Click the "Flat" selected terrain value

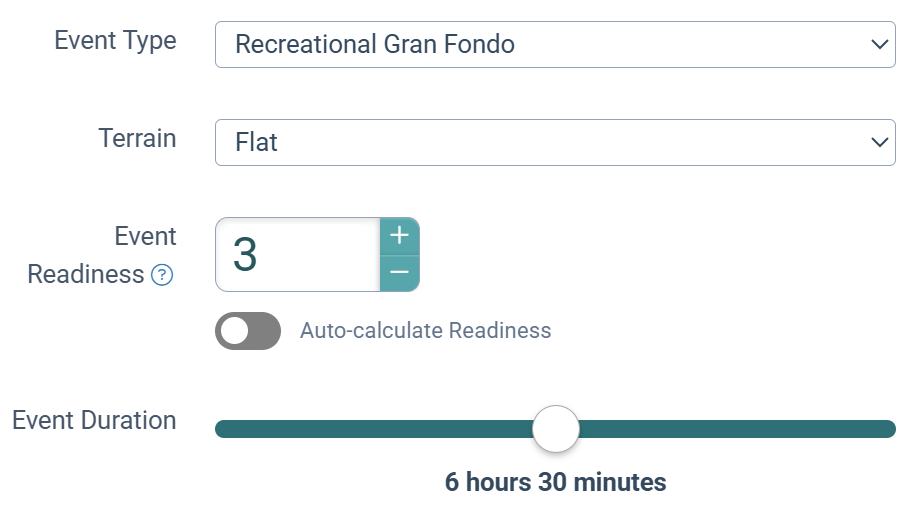[x=256, y=142]
